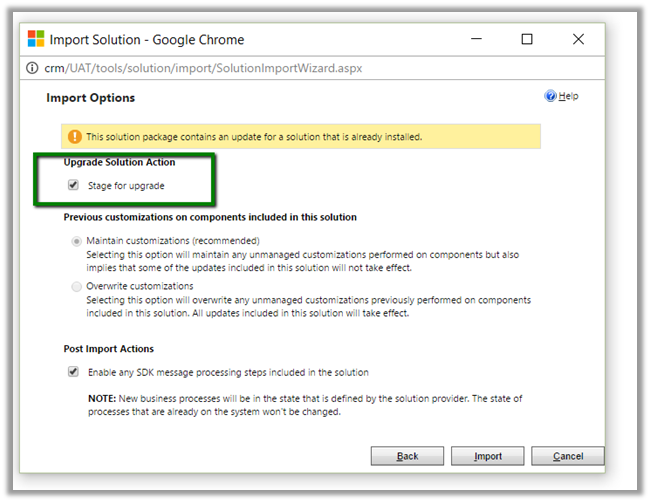
Task: Cancel the solution import wizard
Action: [567, 456]
